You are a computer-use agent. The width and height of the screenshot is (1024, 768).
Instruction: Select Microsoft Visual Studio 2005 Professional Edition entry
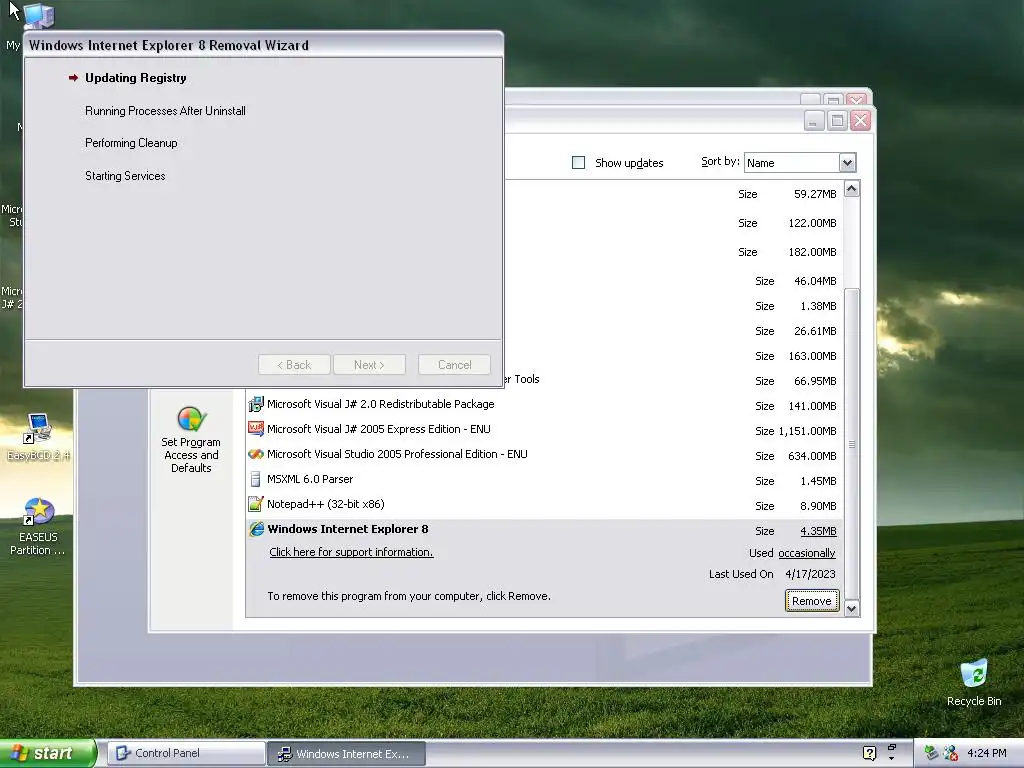(544, 455)
